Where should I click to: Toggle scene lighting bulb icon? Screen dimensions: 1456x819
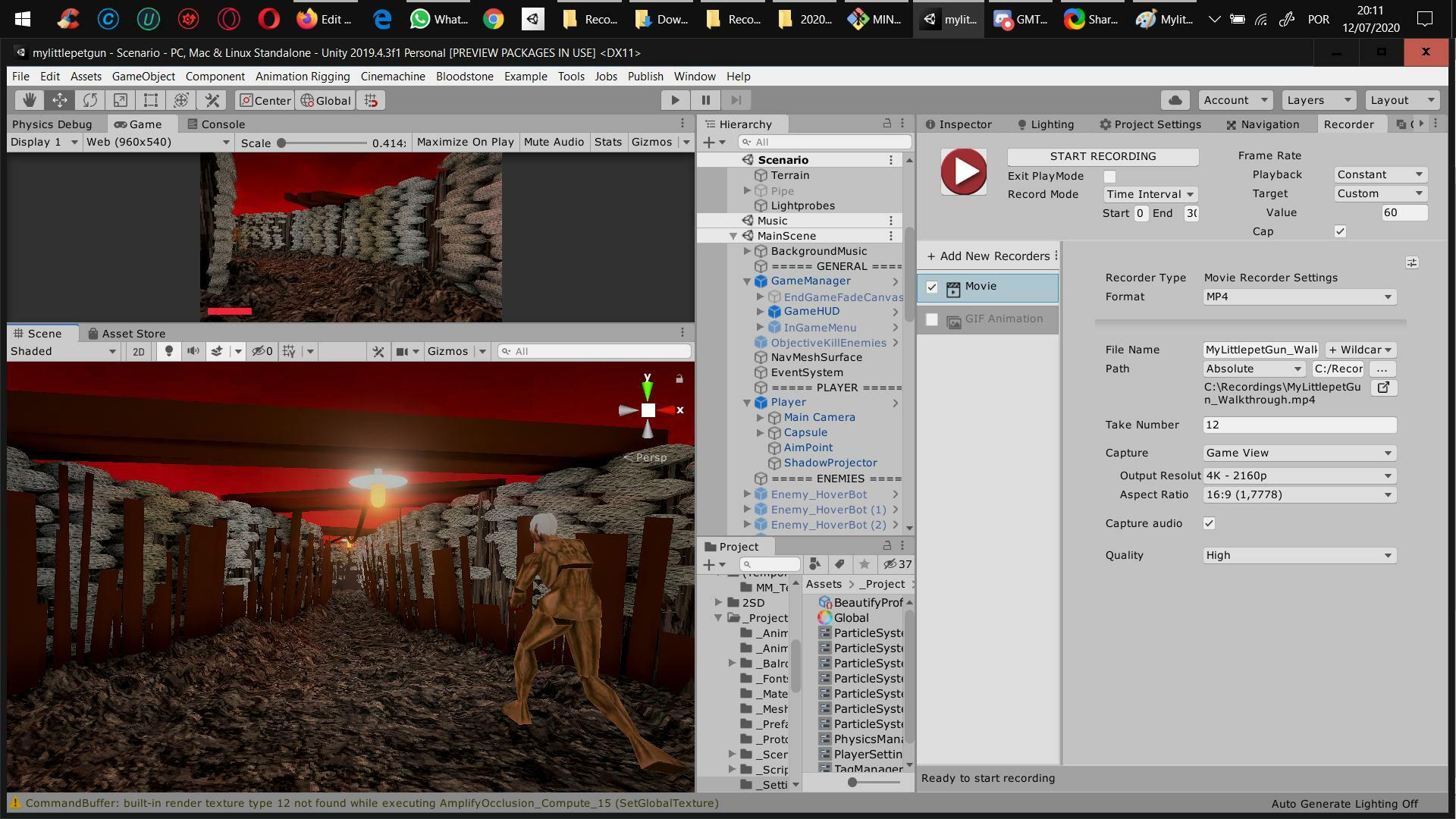pos(169,351)
